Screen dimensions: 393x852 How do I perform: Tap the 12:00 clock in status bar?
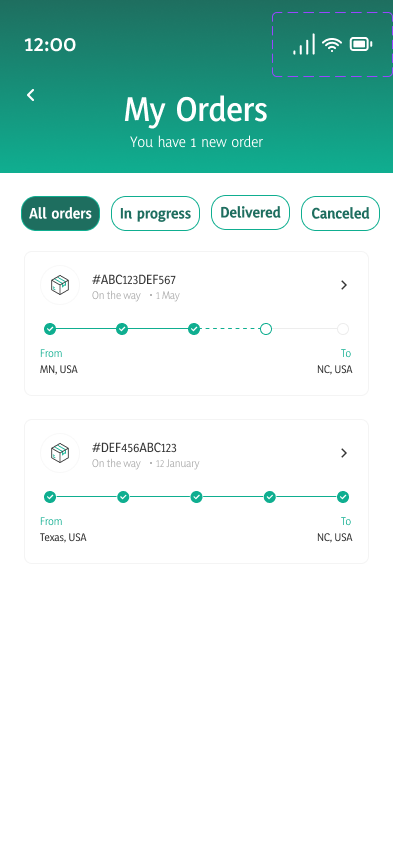coord(50,45)
